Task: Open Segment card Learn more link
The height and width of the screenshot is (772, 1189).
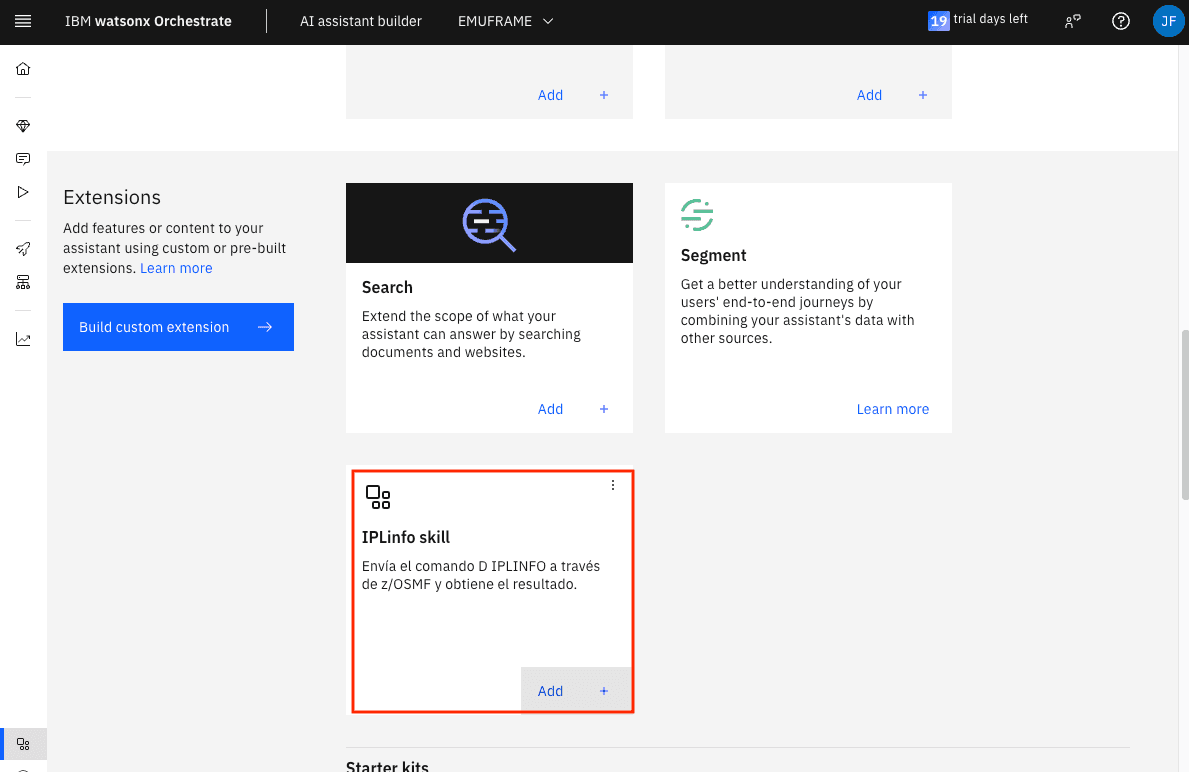Action: [892, 409]
